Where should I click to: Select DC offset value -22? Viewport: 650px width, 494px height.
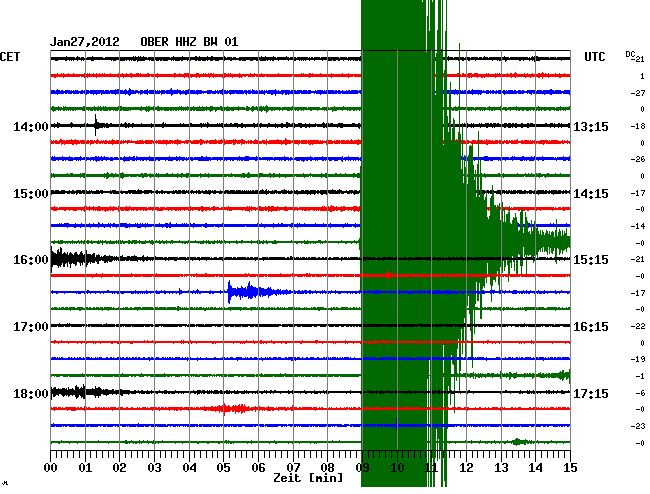[637, 326]
